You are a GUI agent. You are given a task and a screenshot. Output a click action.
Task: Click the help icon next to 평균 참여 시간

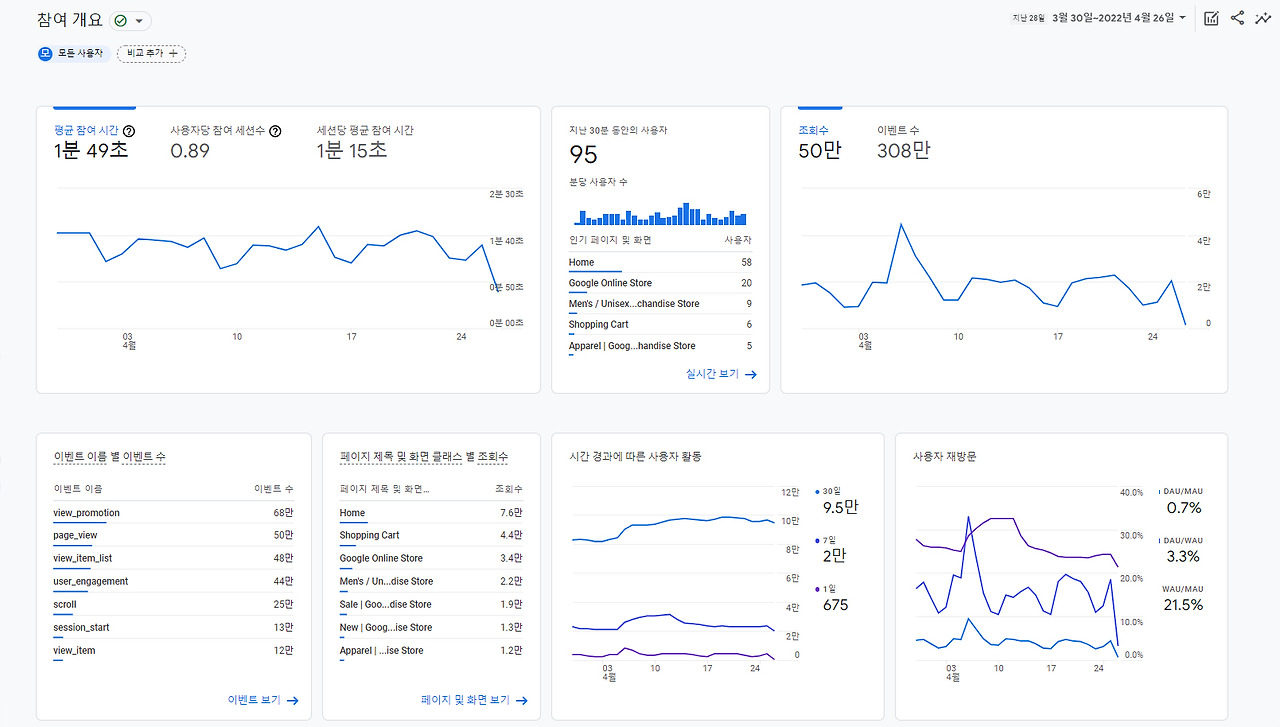click(x=129, y=130)
